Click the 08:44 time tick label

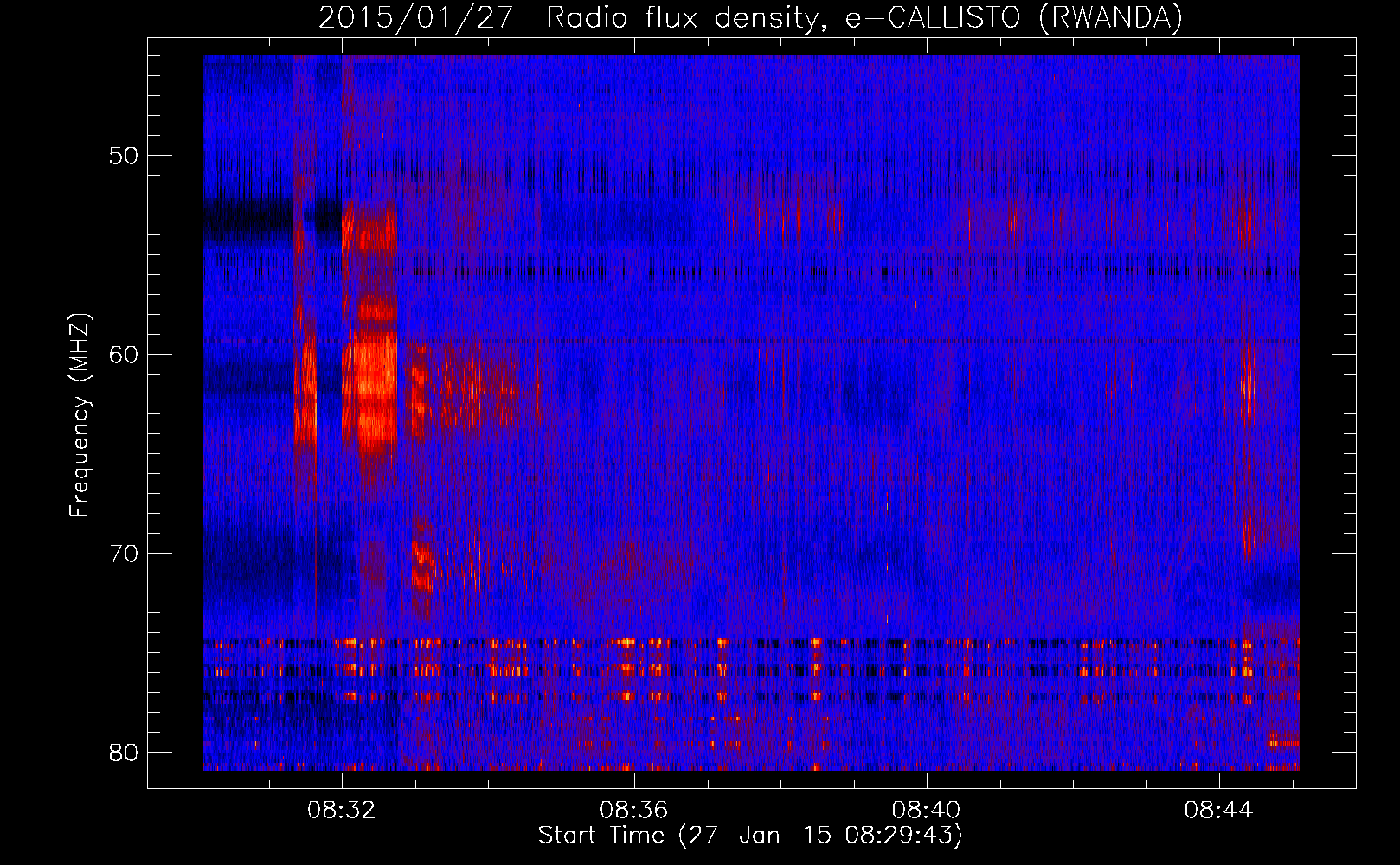tap(1219, 810)
